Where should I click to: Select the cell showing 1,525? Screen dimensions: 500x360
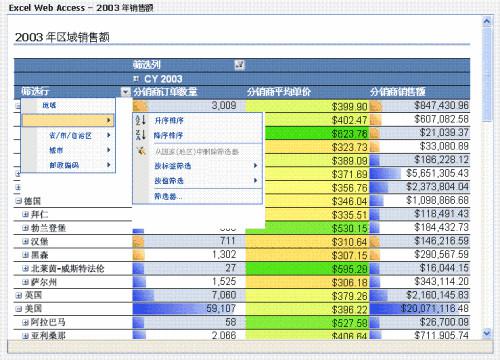coord(189,282)
